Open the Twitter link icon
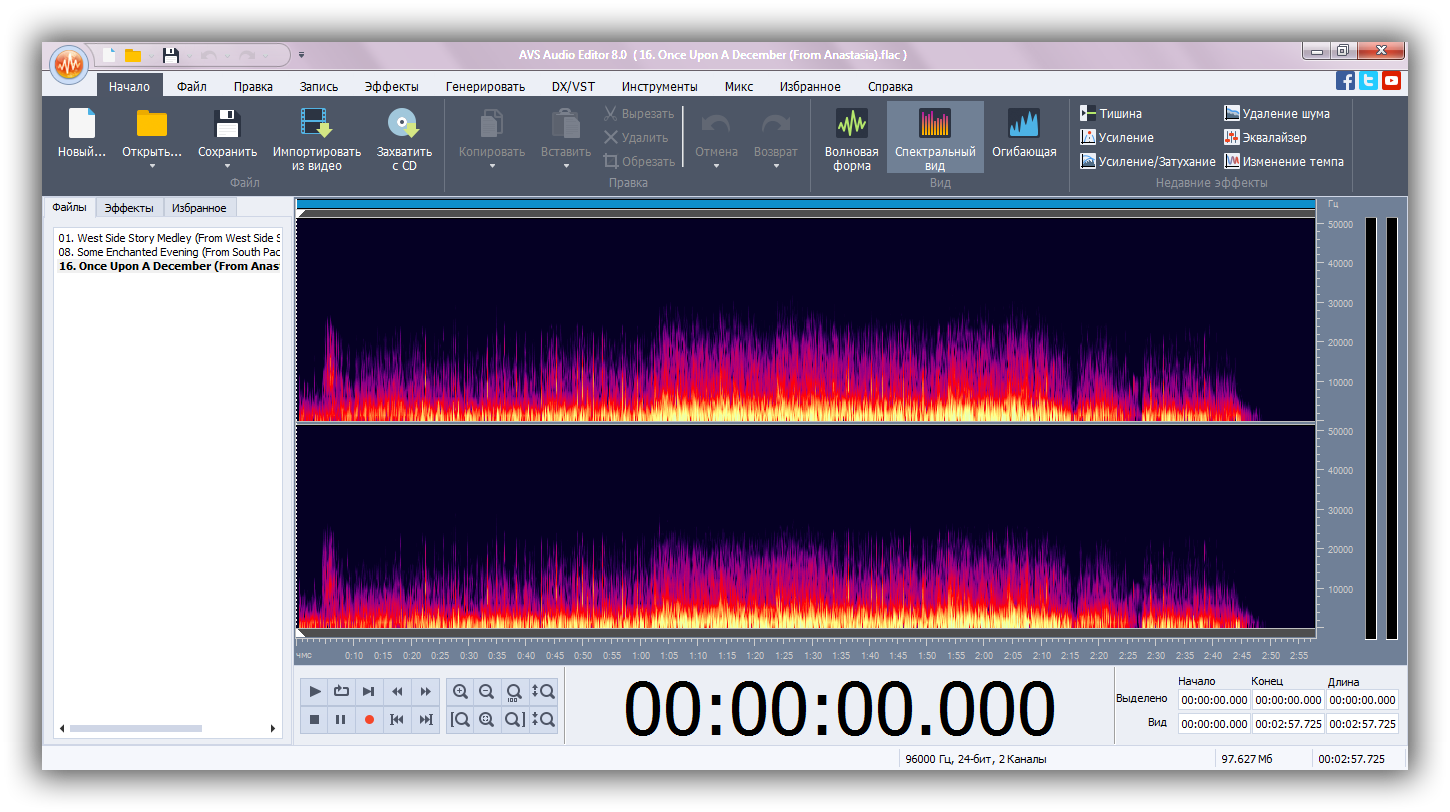Screen dimensions: 1450x812 click(x=1368, y=81)
